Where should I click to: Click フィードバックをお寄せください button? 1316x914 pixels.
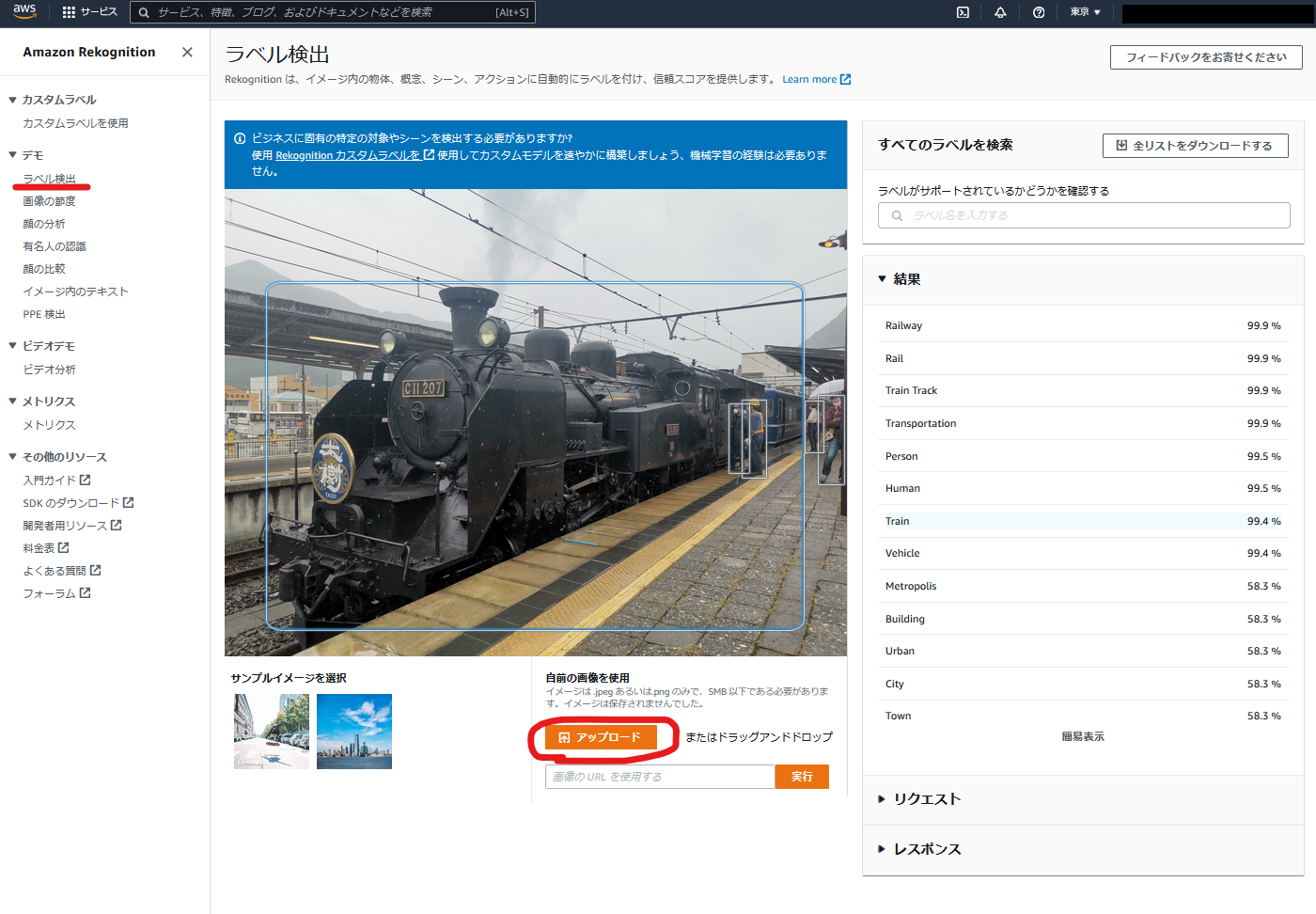point(1206,57)
